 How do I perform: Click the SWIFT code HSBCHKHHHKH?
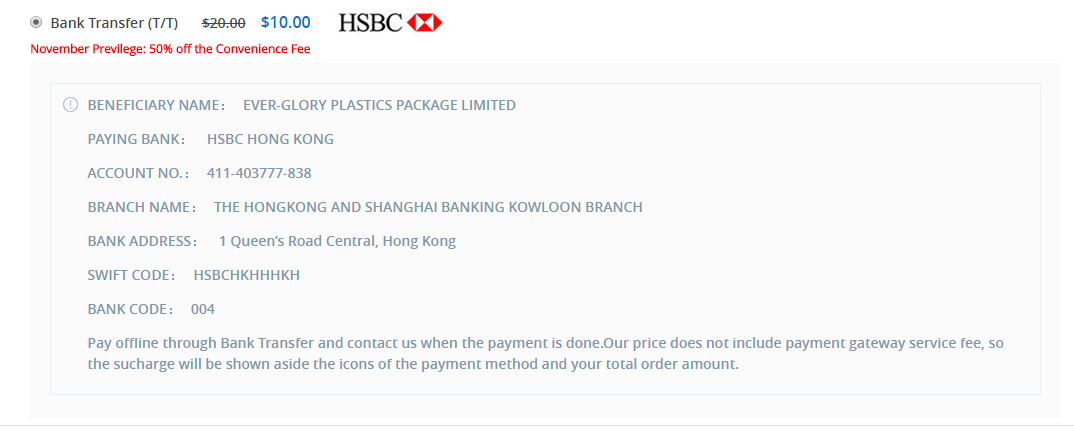coord(246,275)
